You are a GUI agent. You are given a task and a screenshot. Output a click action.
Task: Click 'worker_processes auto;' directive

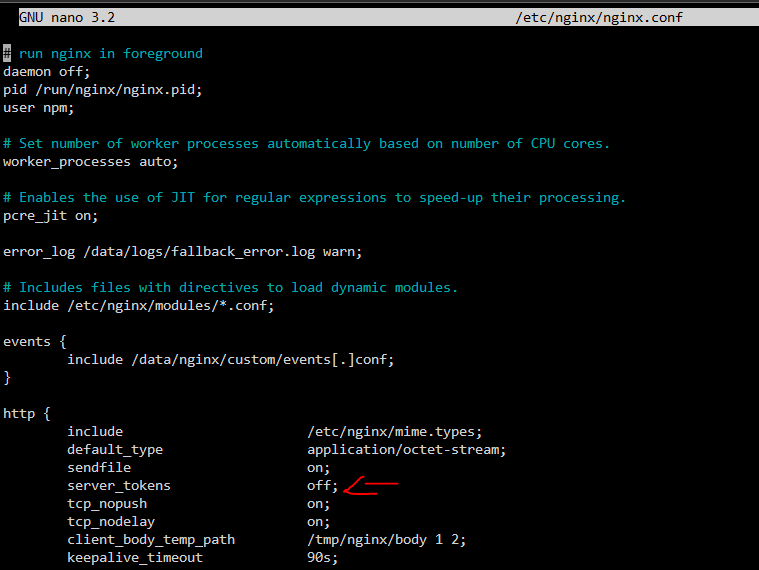coord(91,162)
